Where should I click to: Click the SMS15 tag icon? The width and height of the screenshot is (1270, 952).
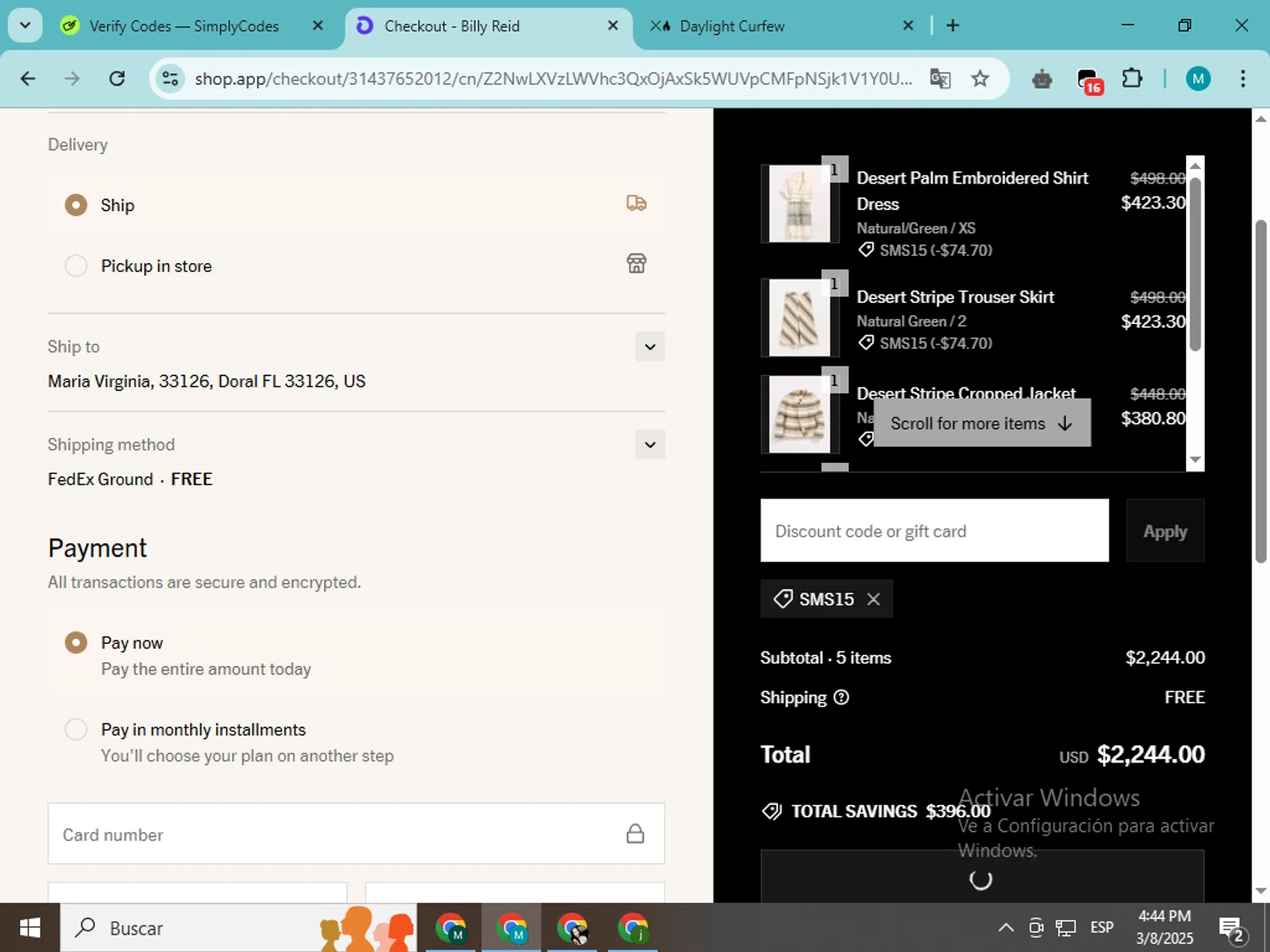(783, 599)
